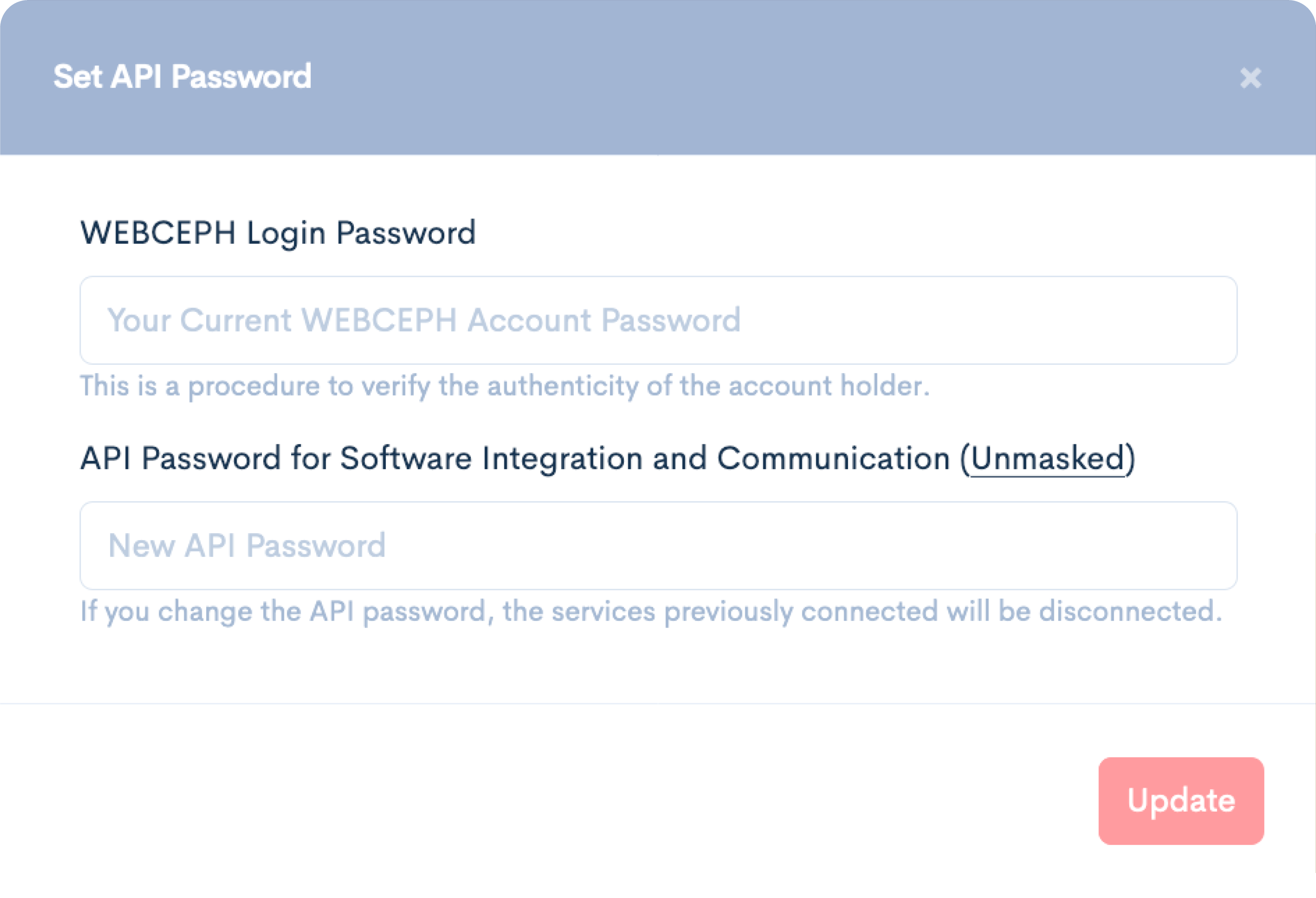The height and width of the screenshot is (898, 1316).
Task: Close the Set API Password dialog
Action: (x=1250, y=78)
